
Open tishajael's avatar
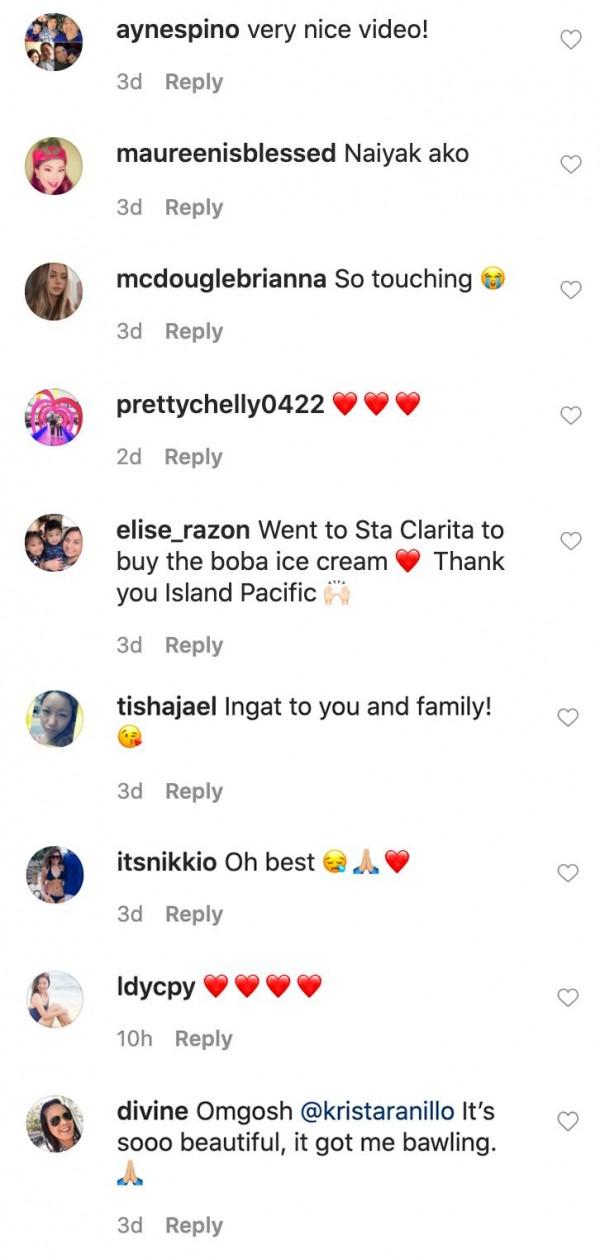click(53, 718)
